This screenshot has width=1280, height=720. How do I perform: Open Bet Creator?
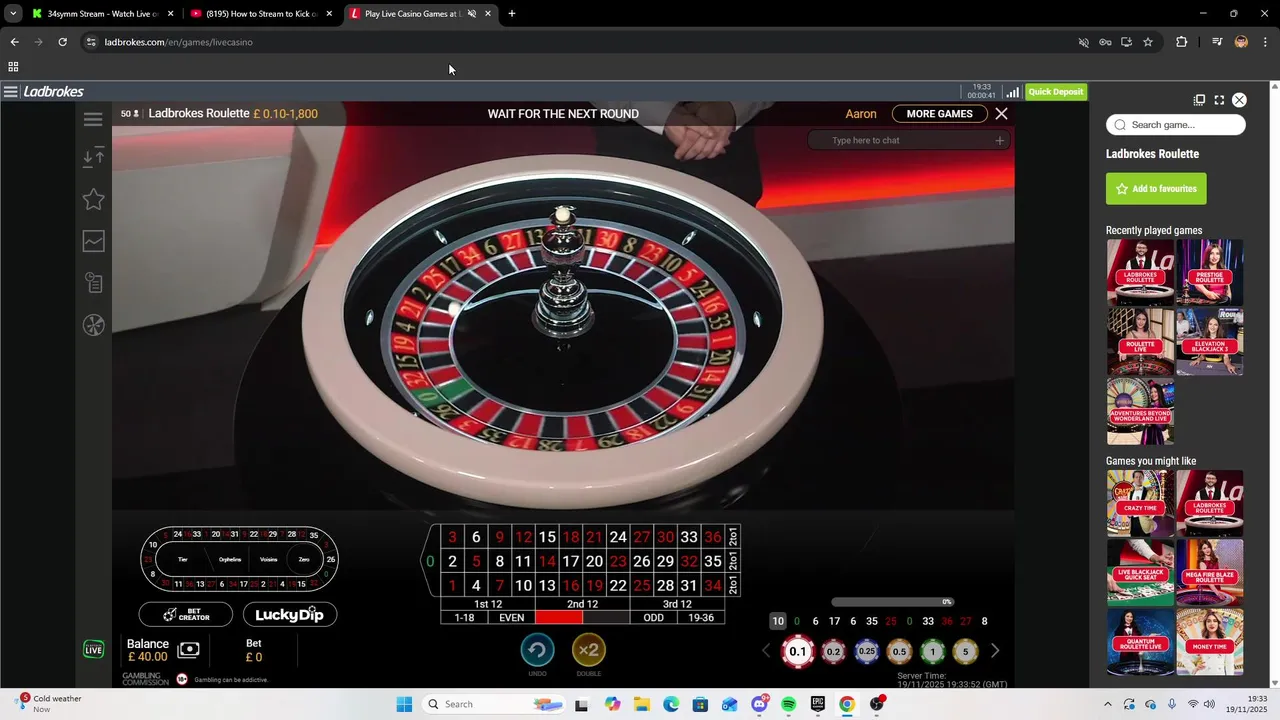tap(185, 614)
